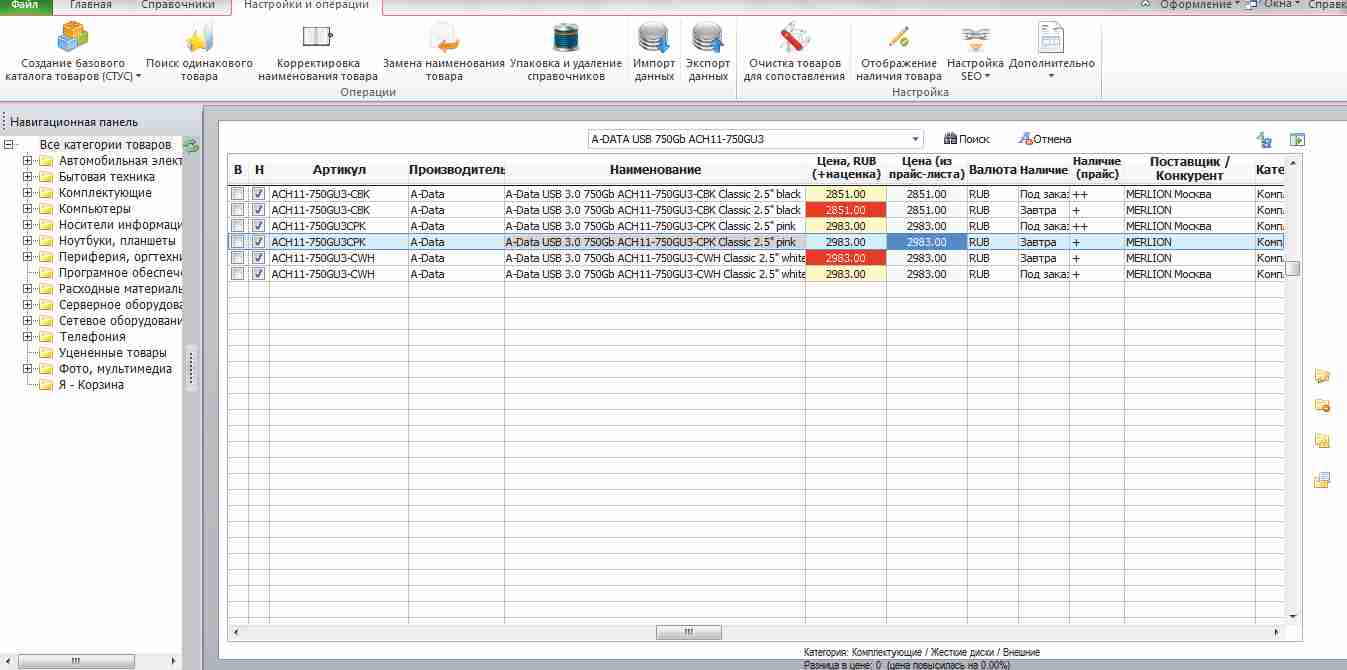Select Уцененные товары tree item
The width and height of the screenshot is (1347, 670).
click(x=113, y=353)
